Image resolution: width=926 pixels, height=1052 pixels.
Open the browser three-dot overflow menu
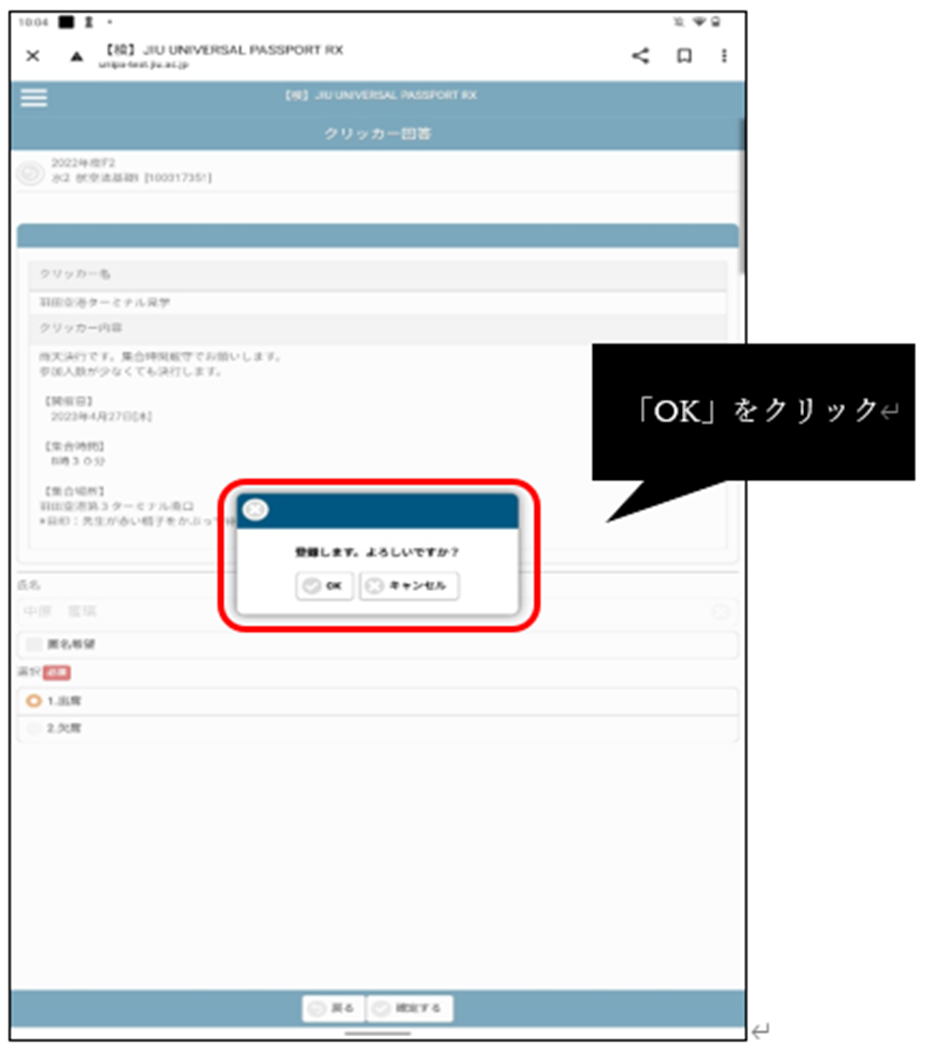coord(723,56)
